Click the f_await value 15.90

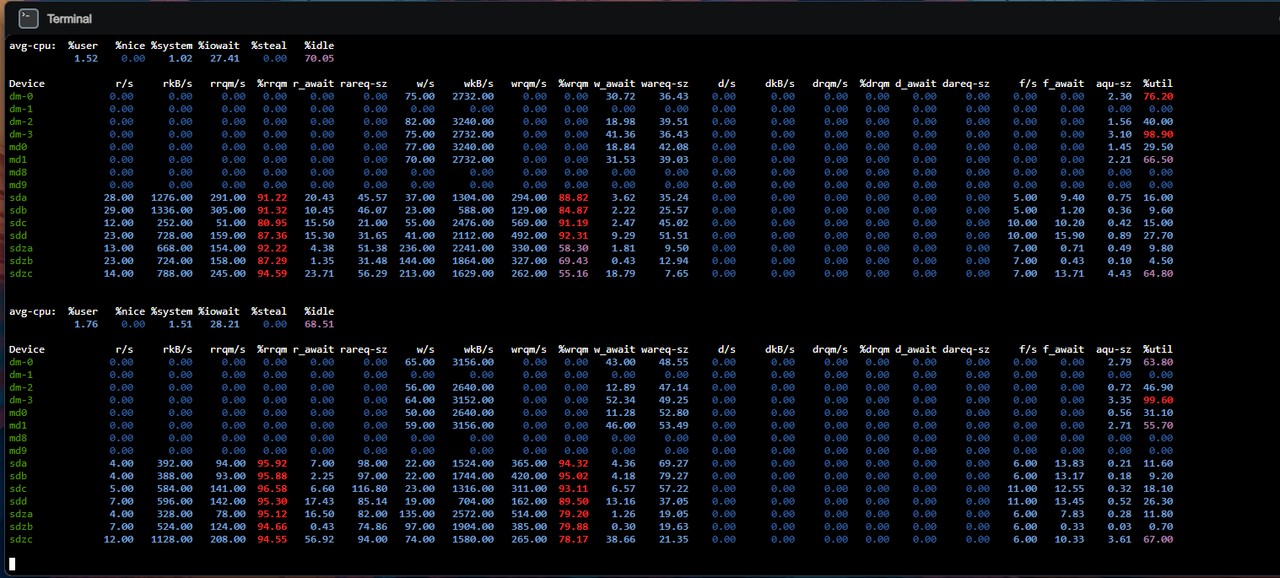pyautogui.click(x=1070, y=235)
